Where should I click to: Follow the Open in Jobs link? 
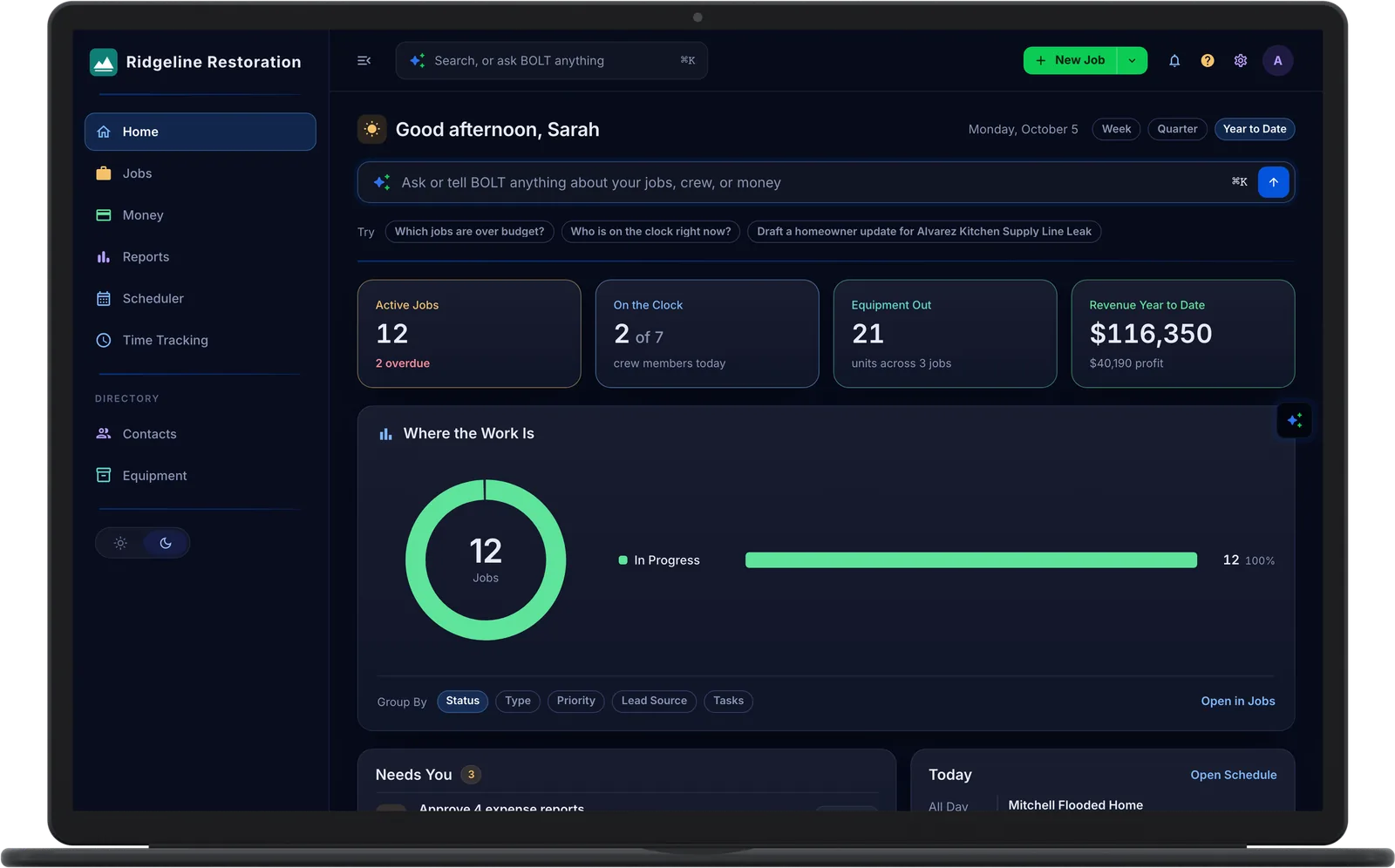[x=1238, y=702]
